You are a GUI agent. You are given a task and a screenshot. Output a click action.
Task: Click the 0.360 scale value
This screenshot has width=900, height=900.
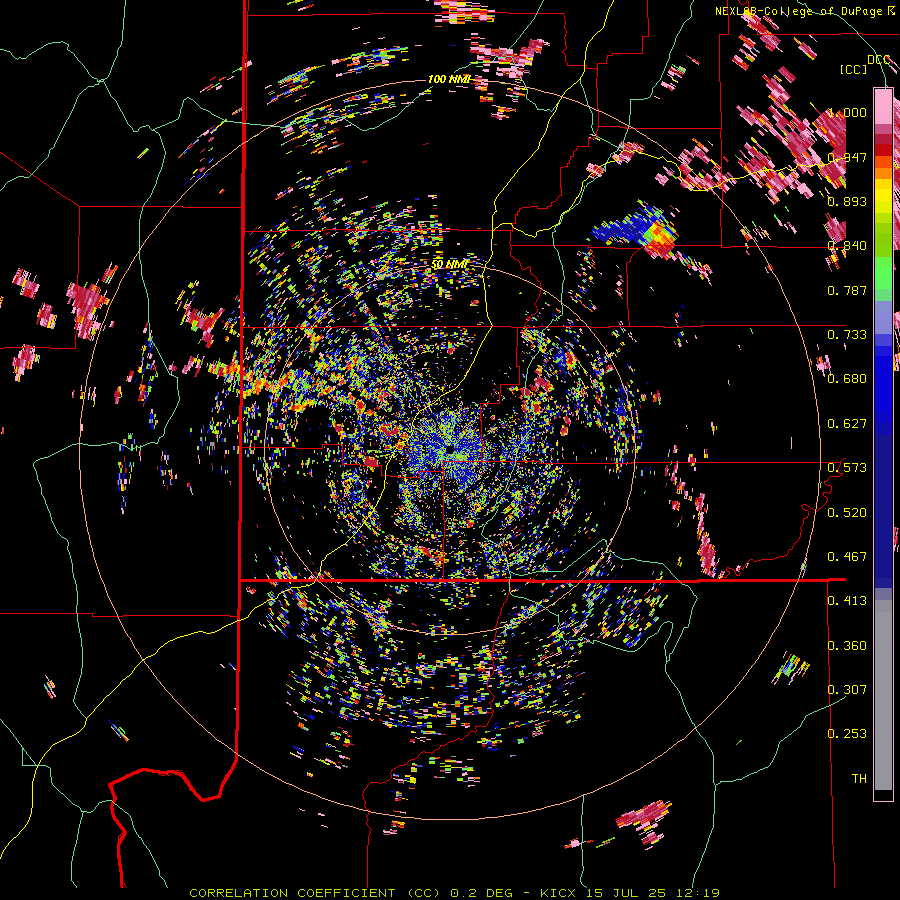[x=847, y=646]
